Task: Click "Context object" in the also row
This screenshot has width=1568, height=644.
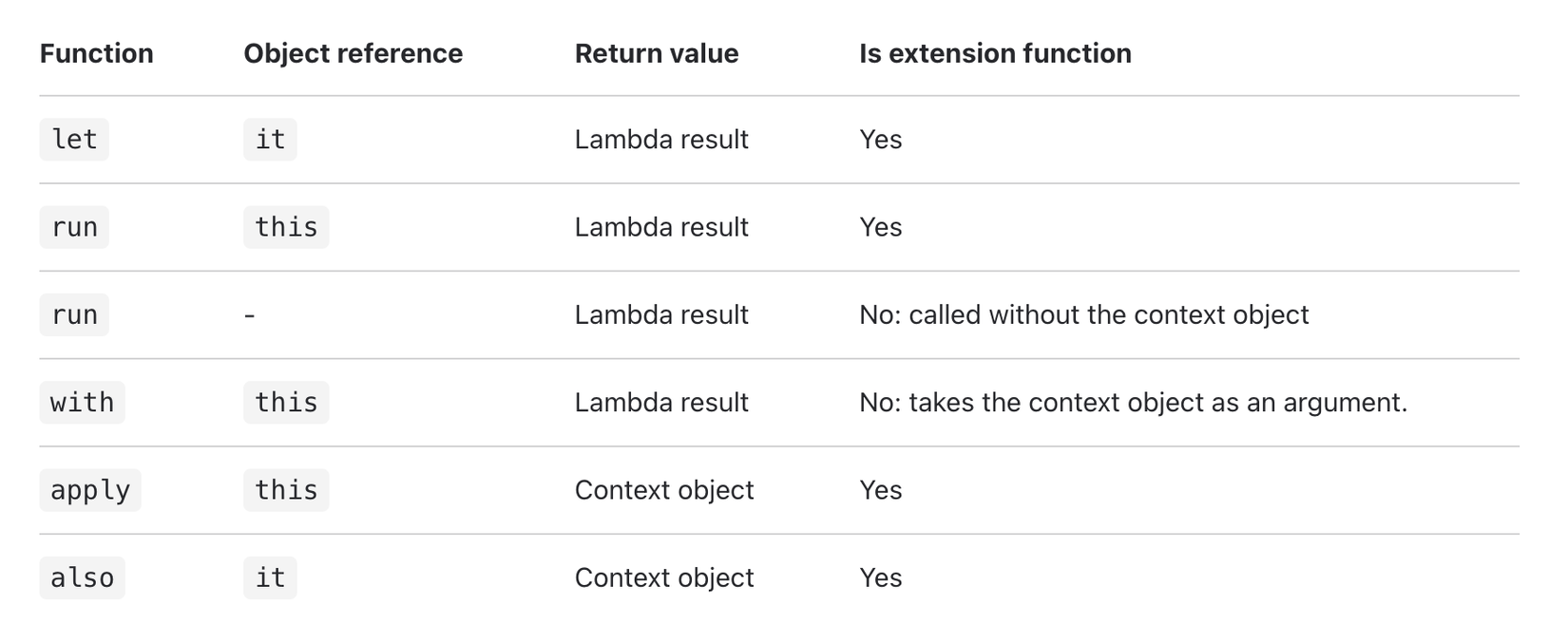Action: pos(663,578)
